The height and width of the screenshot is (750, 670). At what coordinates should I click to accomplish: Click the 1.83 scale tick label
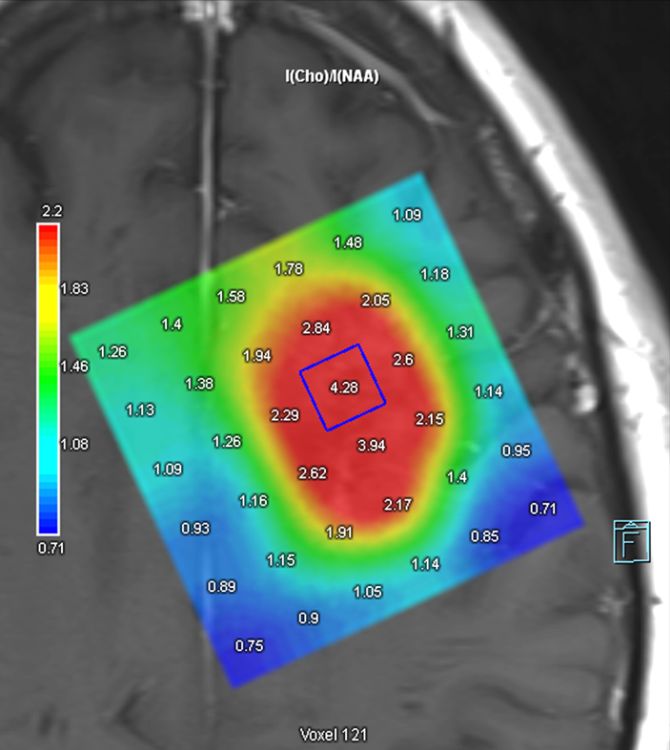pyautogui.click(x=75, y=289)
